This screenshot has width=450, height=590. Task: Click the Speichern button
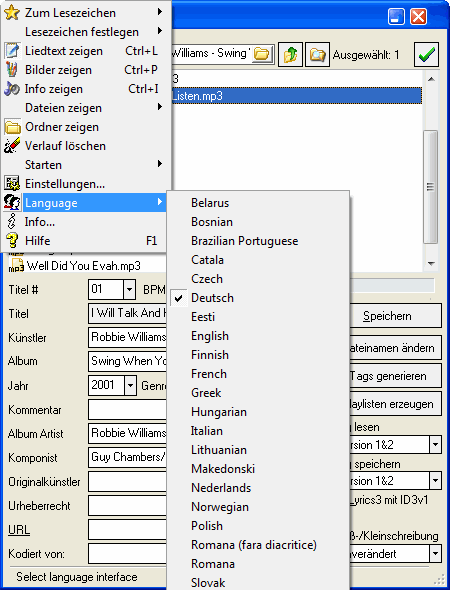[395, 316]
